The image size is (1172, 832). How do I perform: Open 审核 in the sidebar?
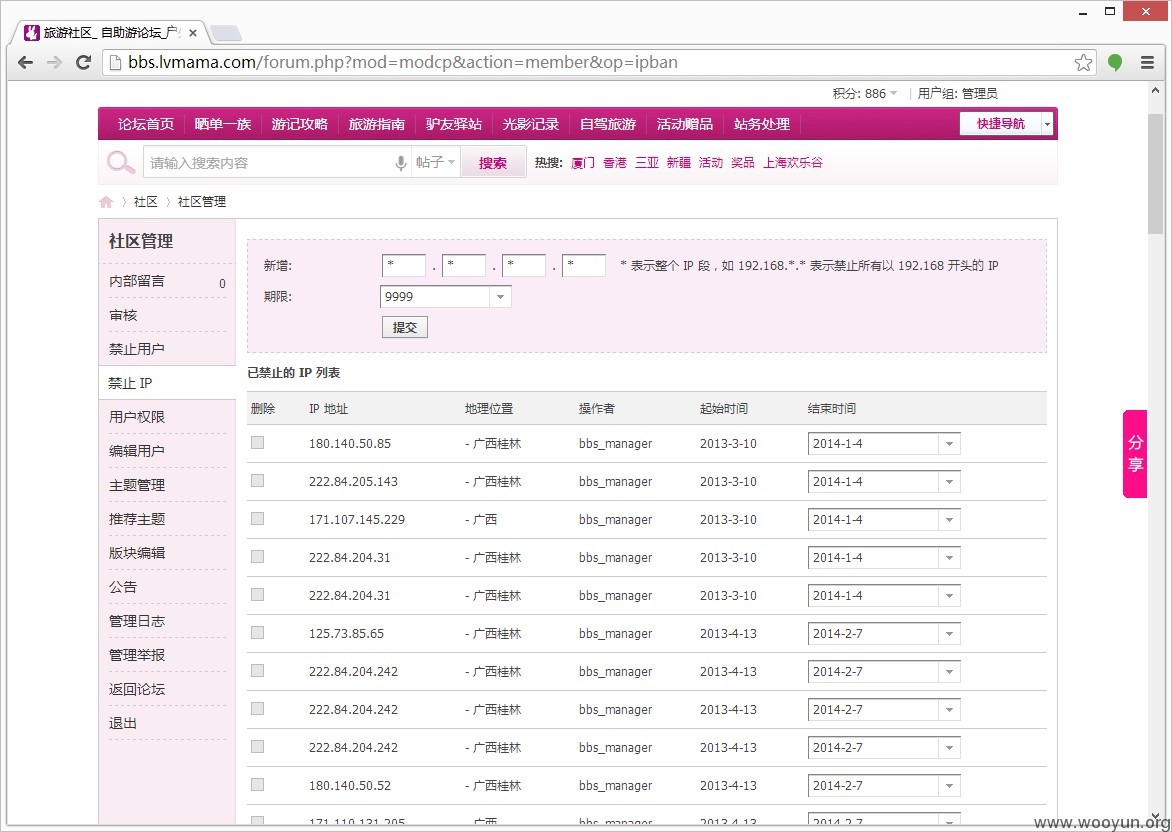coord(123,315)
